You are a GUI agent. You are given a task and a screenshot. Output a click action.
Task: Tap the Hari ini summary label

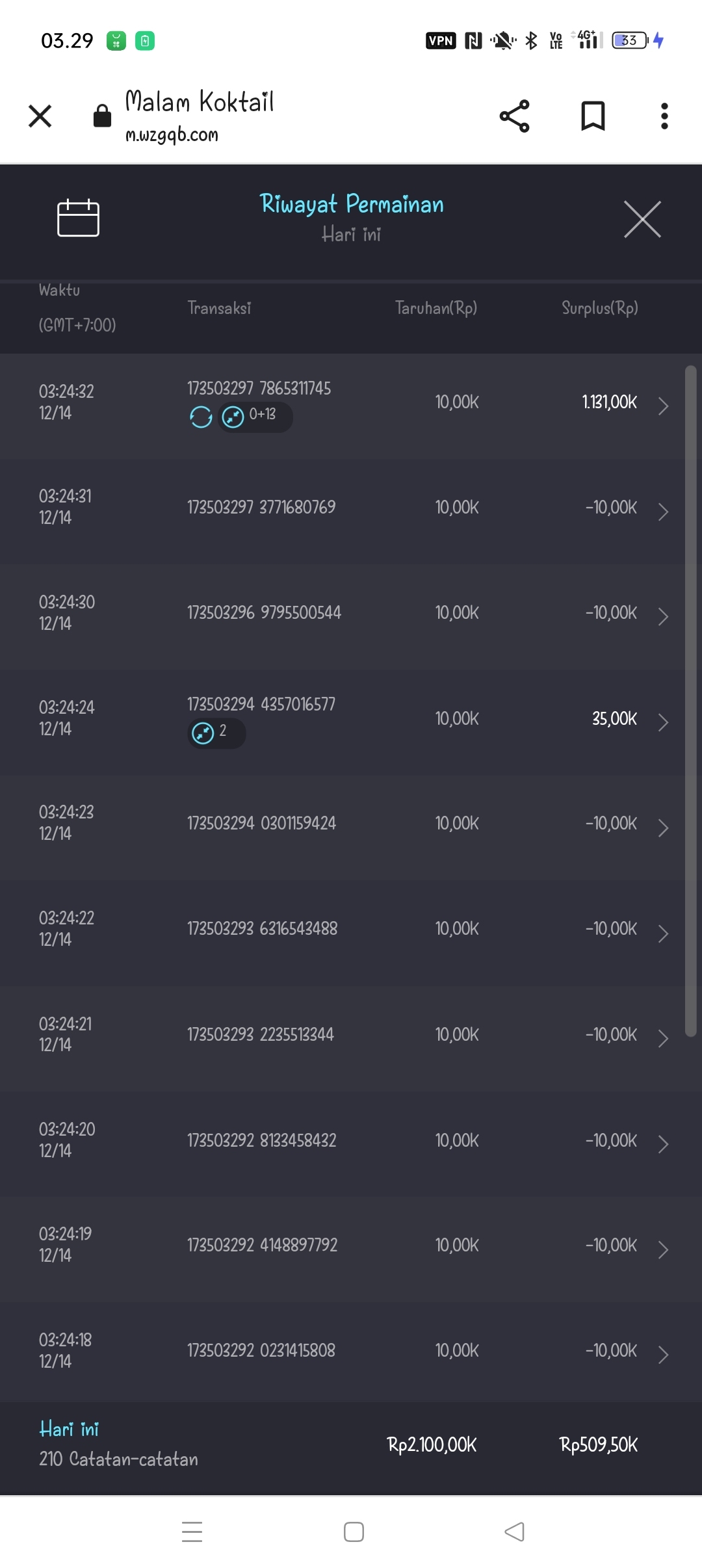coord(69,1429)
